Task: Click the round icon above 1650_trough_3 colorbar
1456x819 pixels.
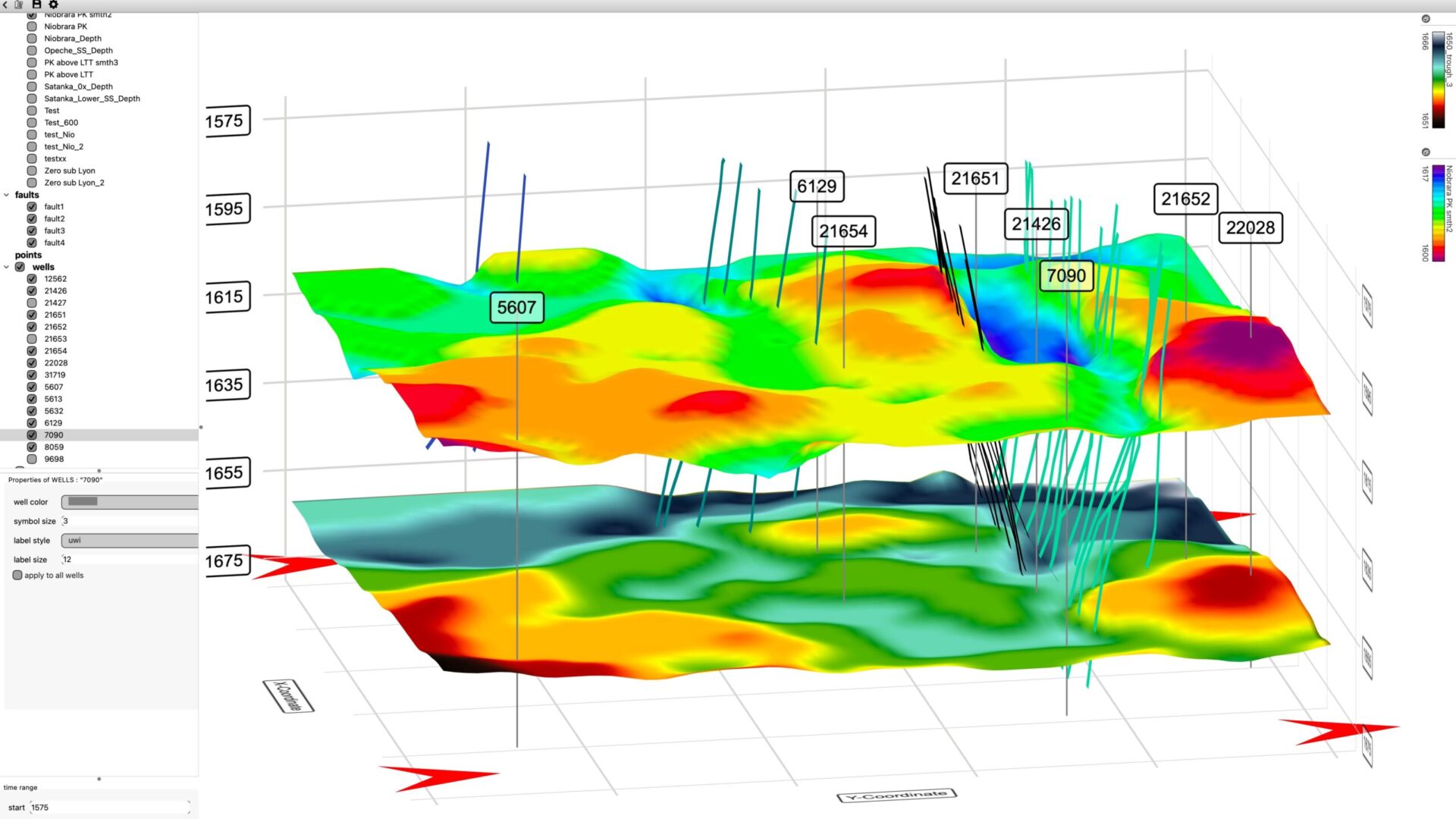Action: 1426,19
